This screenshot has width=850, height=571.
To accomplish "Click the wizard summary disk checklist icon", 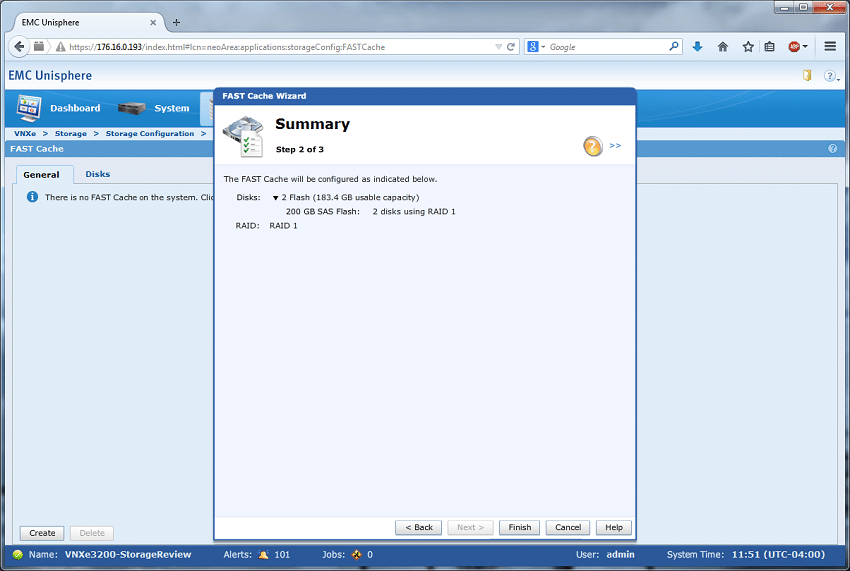I will [244, 137].
